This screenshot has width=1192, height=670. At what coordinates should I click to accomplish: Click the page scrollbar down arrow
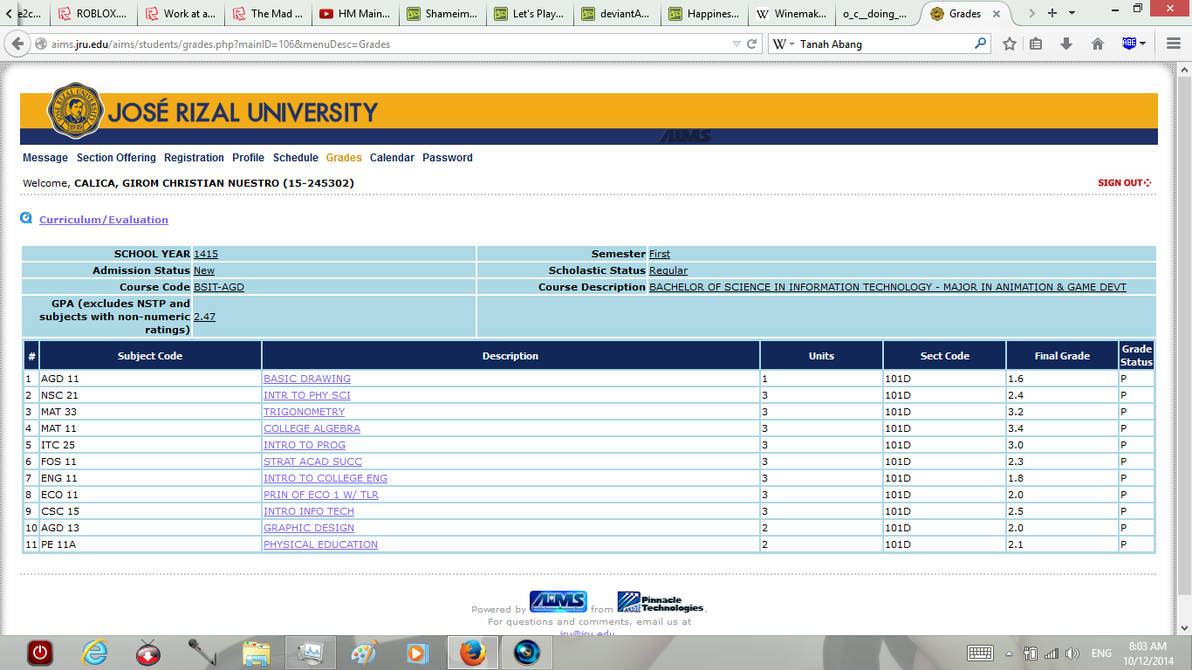point(1184,628)
